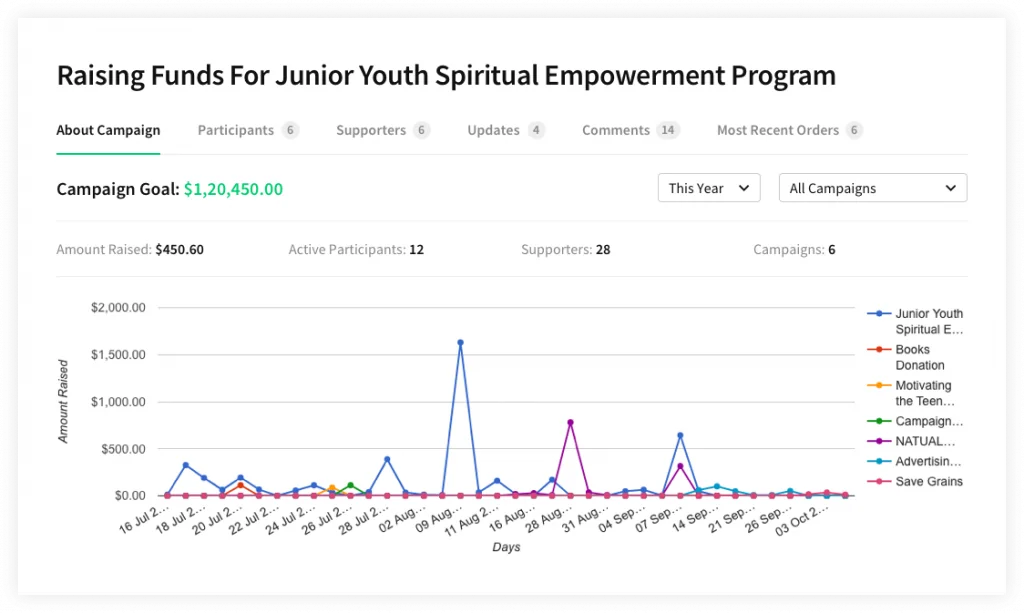Viewport: 1024px width, 613px height.
Task: Click the $1,500 peak data point in August
Action: coord(460,343)
